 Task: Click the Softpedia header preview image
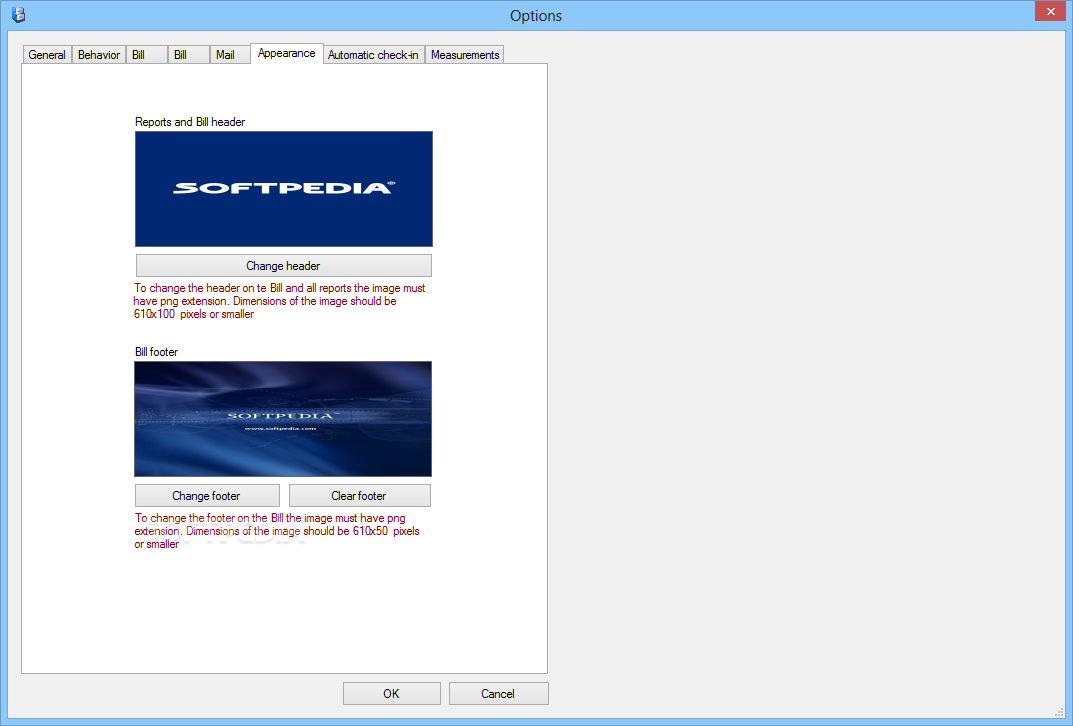[284, 189]
